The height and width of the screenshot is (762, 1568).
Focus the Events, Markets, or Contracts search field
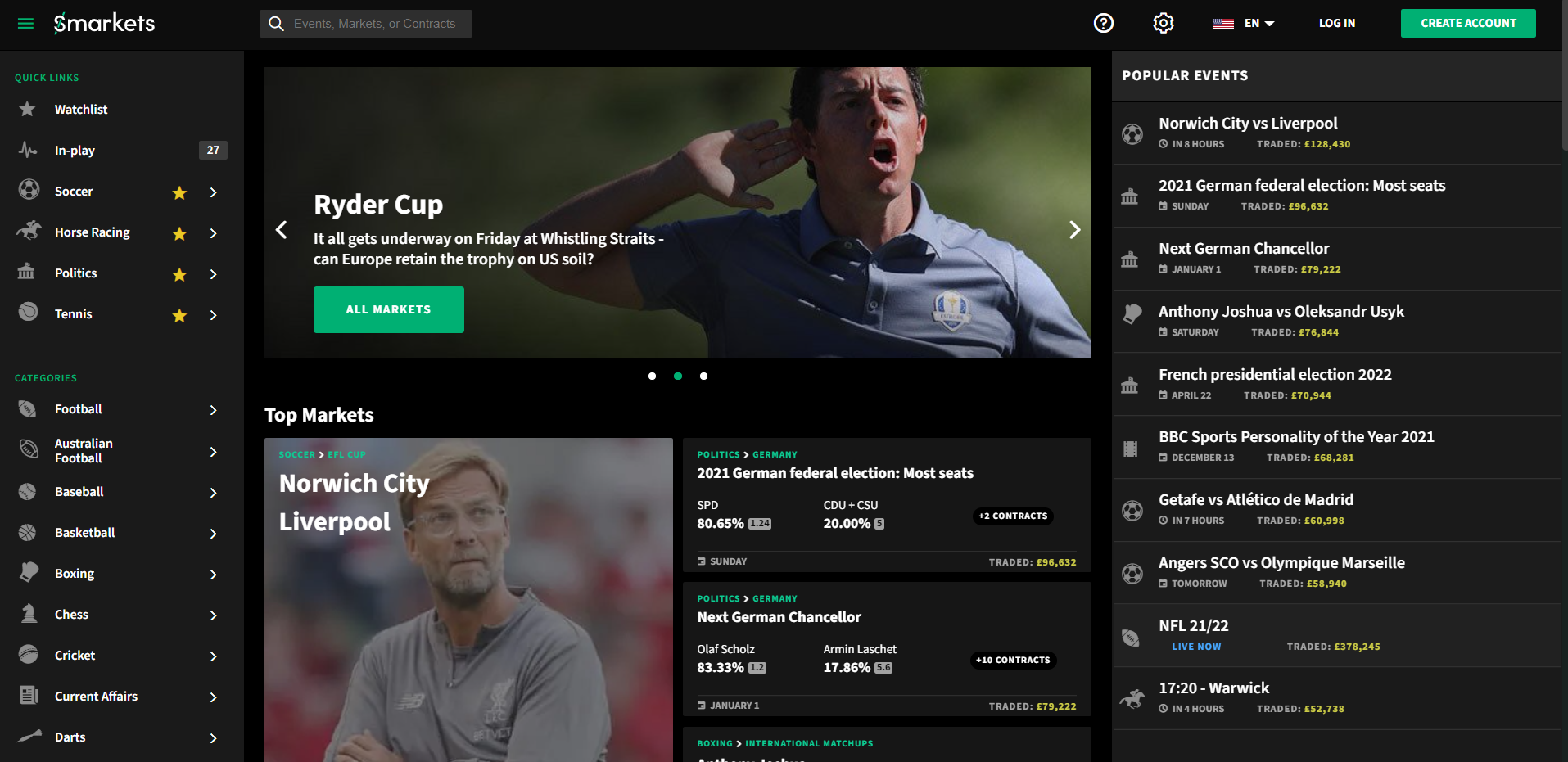(366, 24)
